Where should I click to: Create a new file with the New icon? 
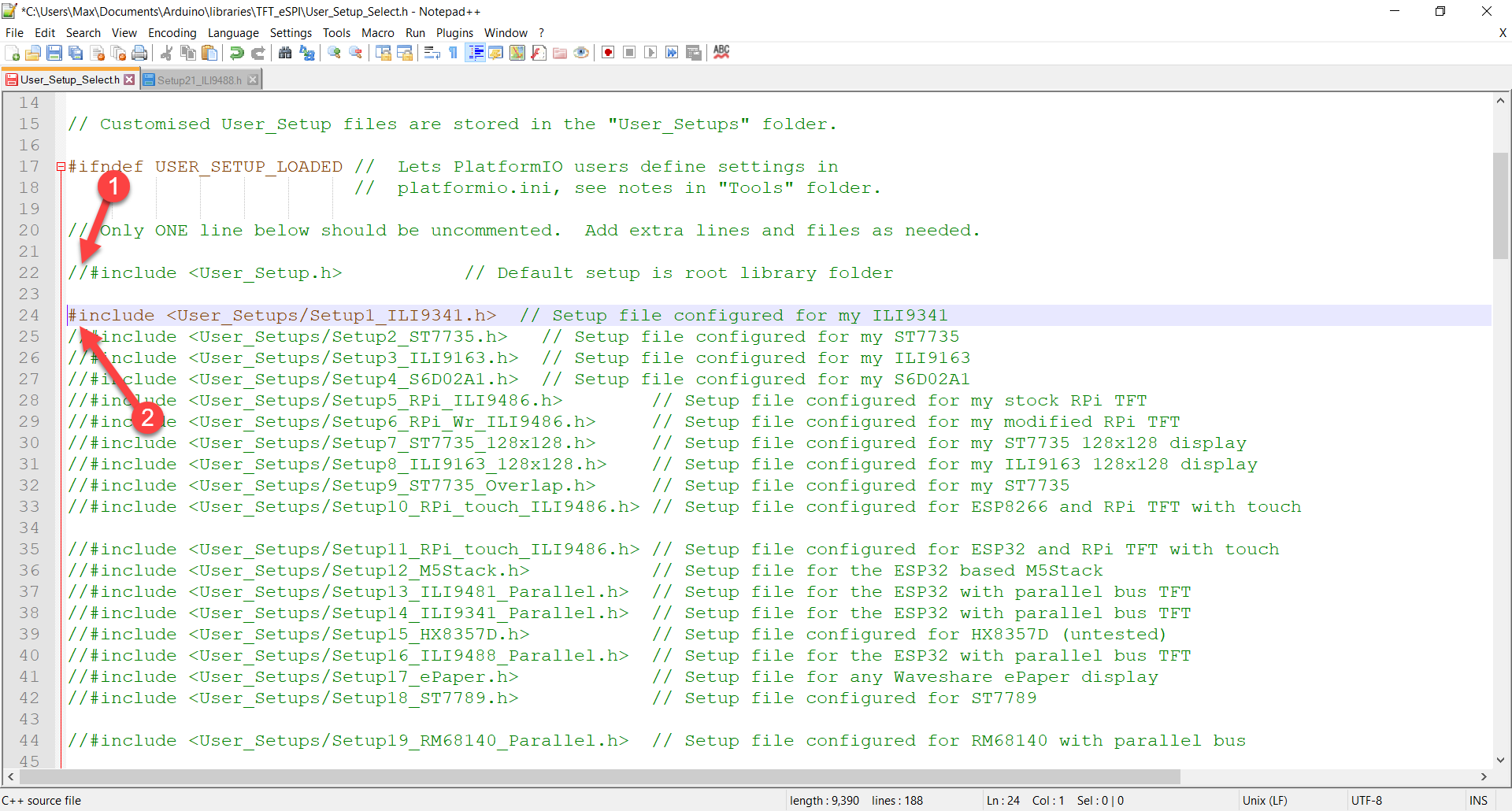(12, 53)
